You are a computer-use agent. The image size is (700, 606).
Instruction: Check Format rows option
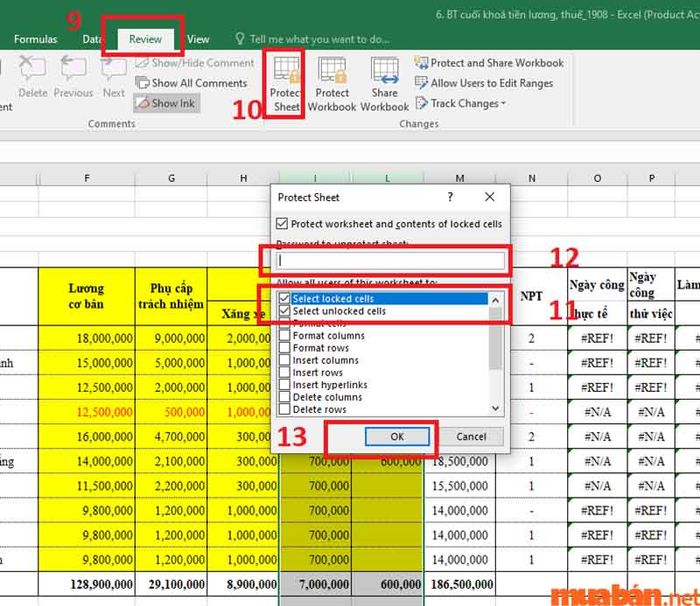[x=284, y=347]
